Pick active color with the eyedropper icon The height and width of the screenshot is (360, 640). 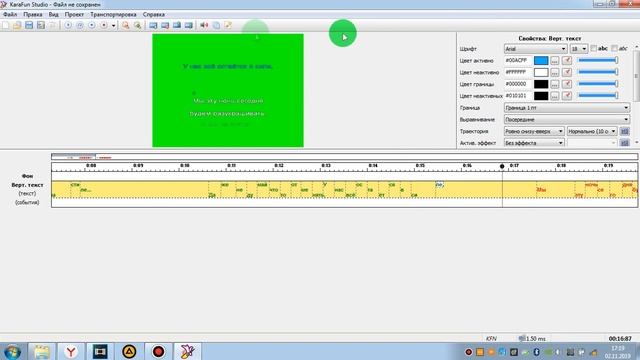pyautogui.click(x=567, y=60)
